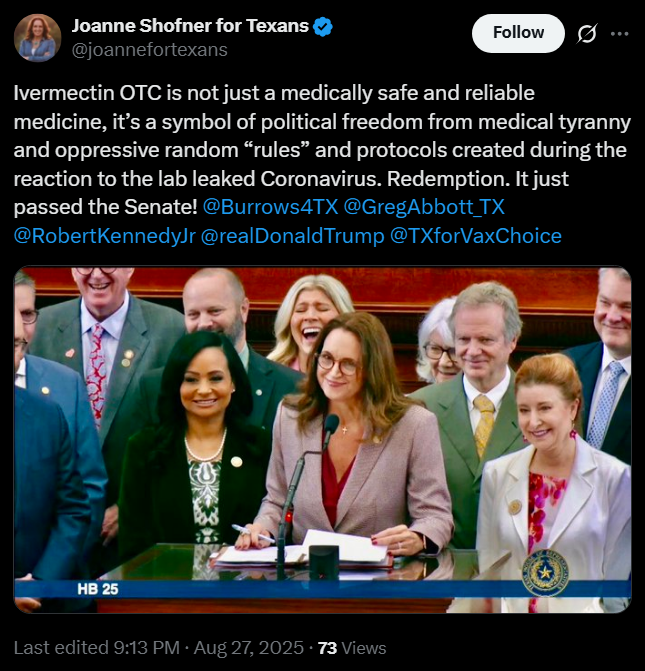Open the display name Joanne Shofner for Texans
This screenshot has width=645, height=671.
(190, 26)
